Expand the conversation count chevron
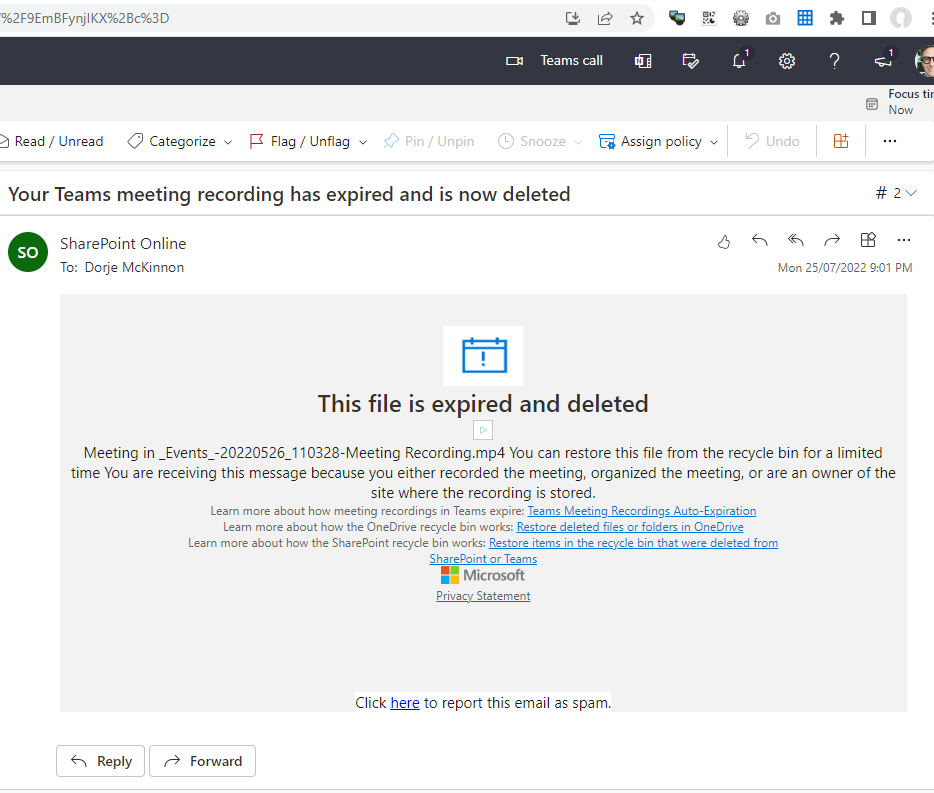This screenshot has width=934, height=793. tap(911, 193)
